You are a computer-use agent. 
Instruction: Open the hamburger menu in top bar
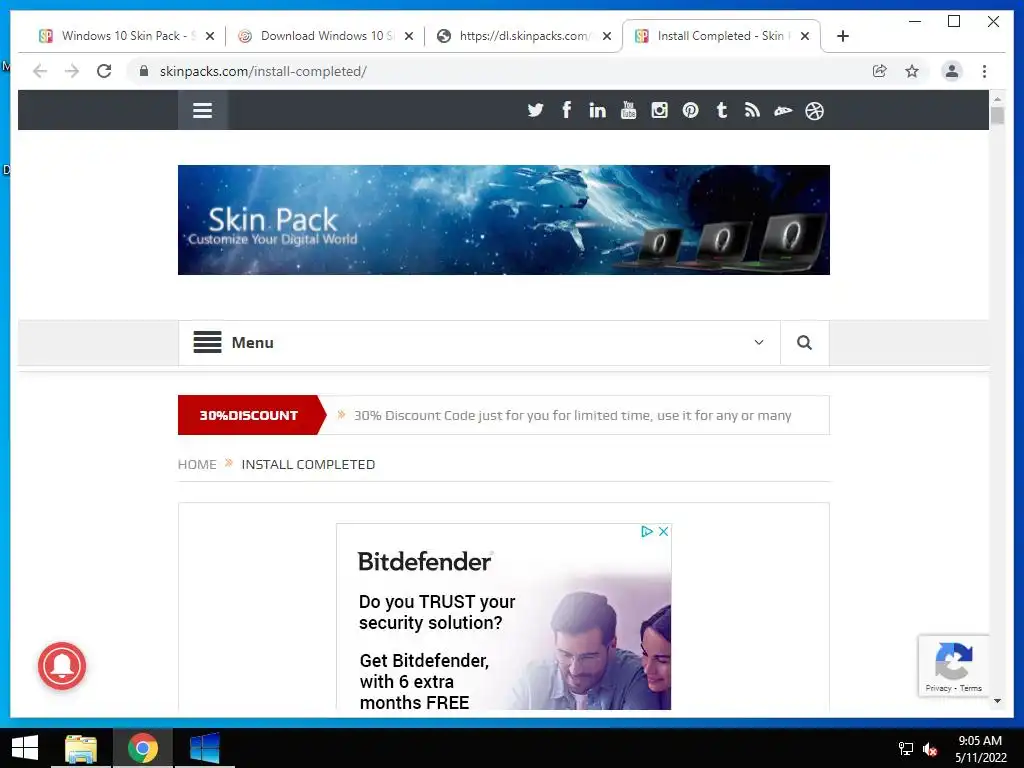pos(202,110)
